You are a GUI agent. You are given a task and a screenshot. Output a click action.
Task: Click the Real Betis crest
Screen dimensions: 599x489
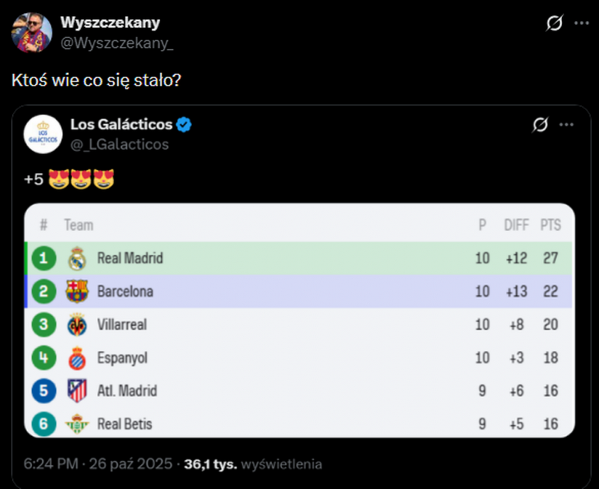pyautogui.click(x=77, y=424)
